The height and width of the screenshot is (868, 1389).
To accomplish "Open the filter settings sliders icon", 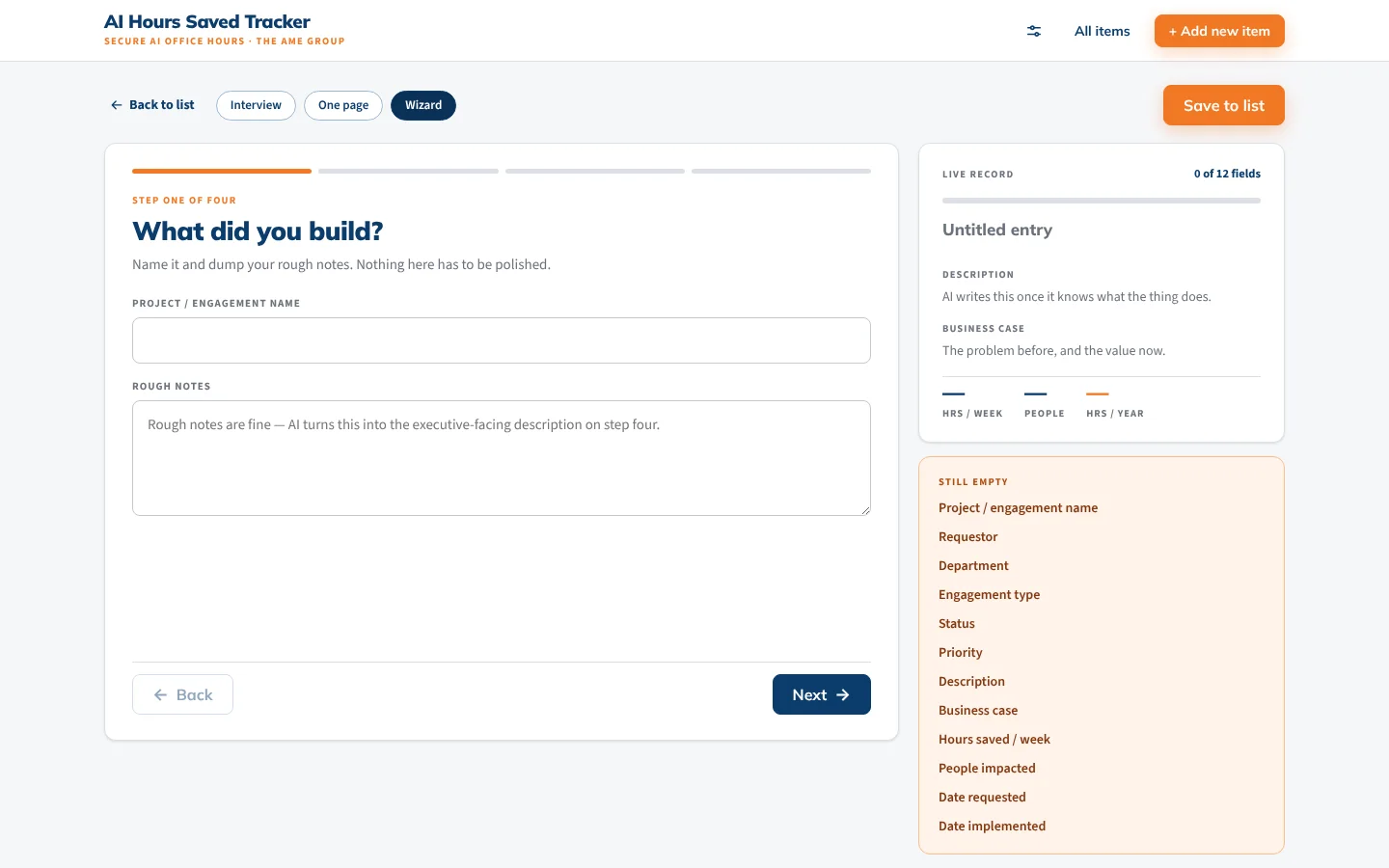I will pos(1034,31).
